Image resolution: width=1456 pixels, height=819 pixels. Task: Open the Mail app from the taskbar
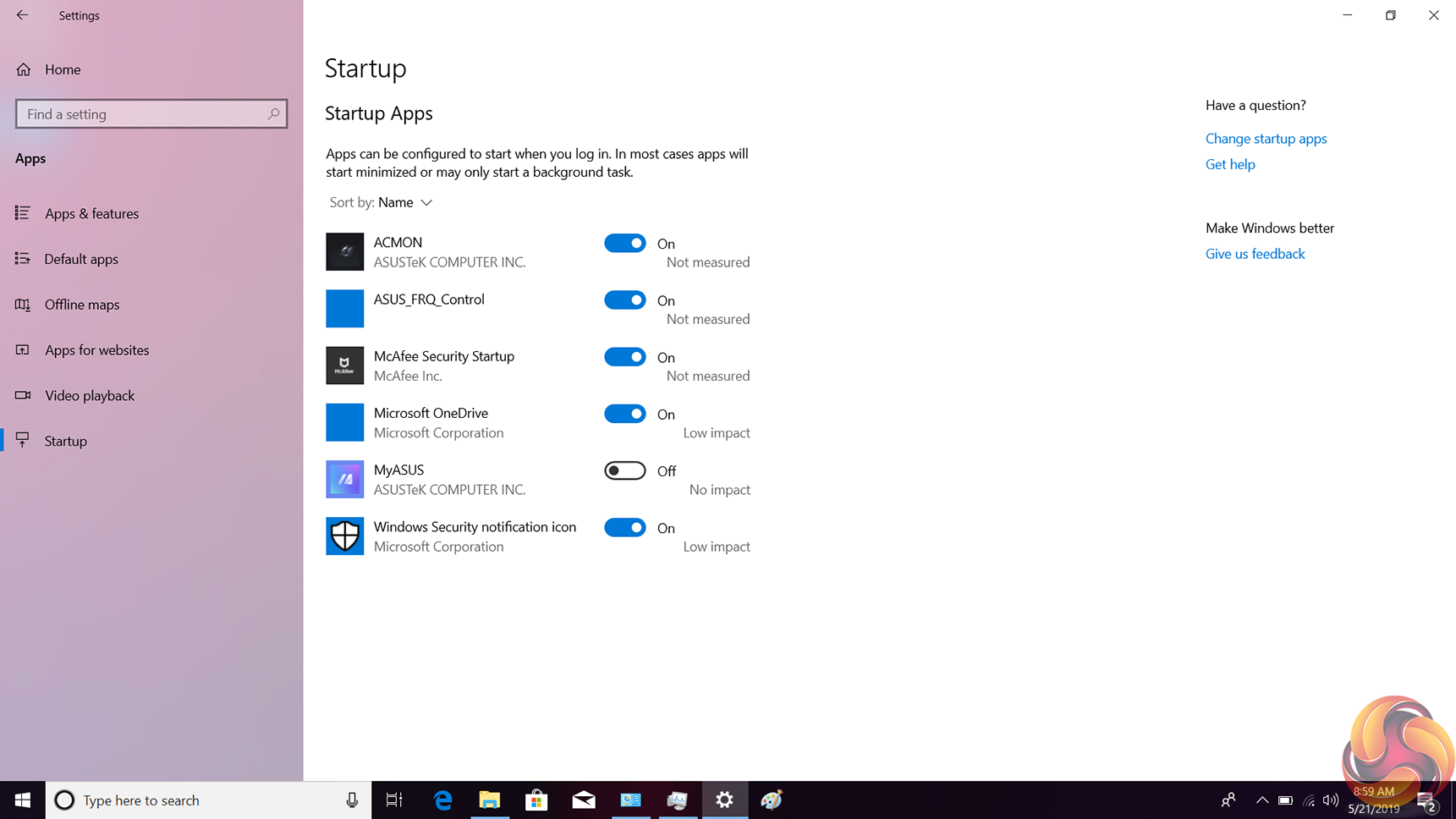[584, 800]
